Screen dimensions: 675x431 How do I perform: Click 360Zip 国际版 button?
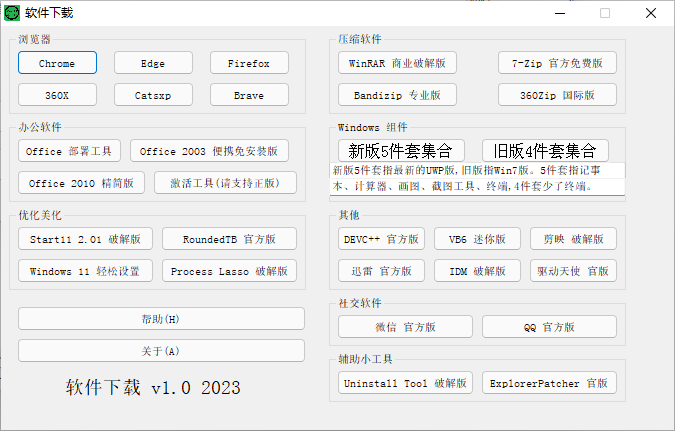[x=557, y=95]
